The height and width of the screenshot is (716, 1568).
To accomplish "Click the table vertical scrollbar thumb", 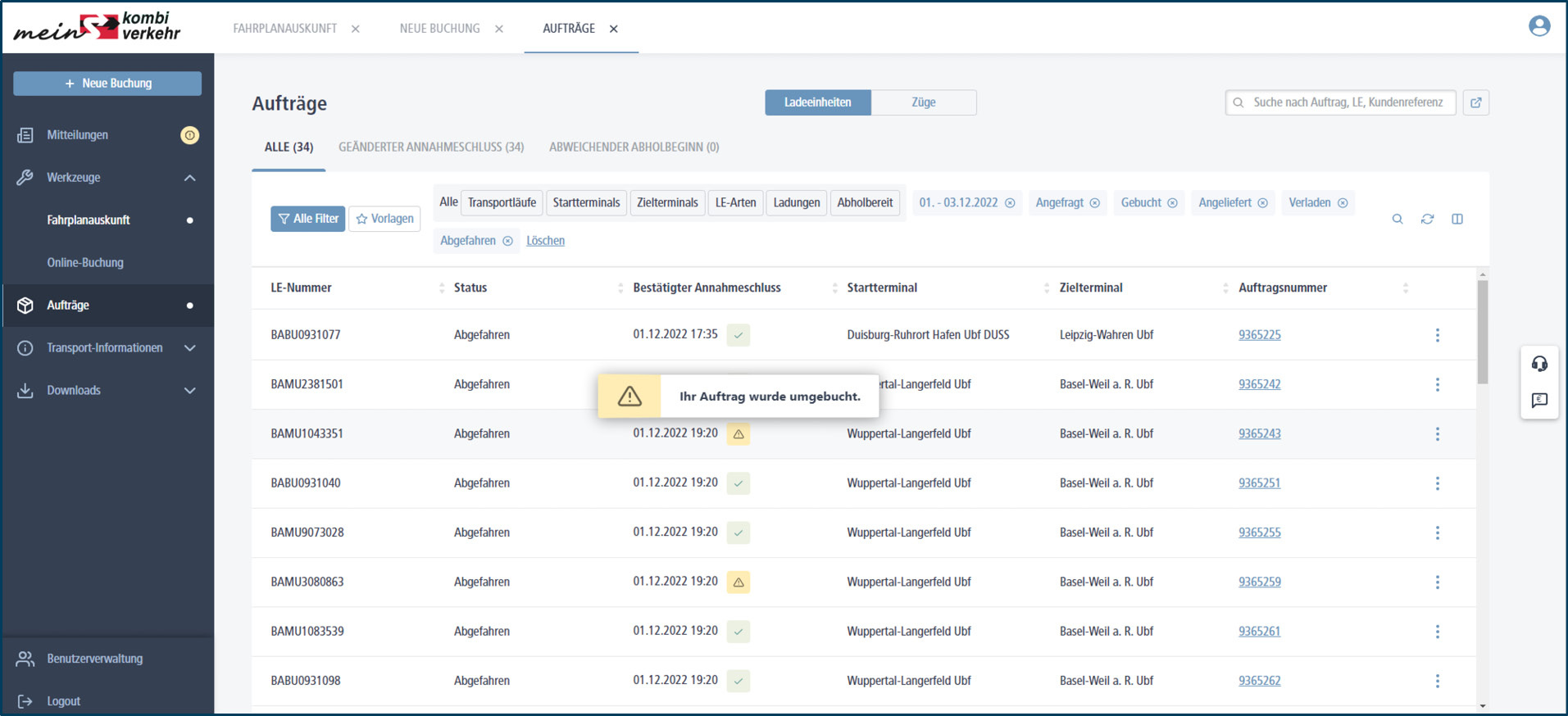I will click(x=1482, y=332).
